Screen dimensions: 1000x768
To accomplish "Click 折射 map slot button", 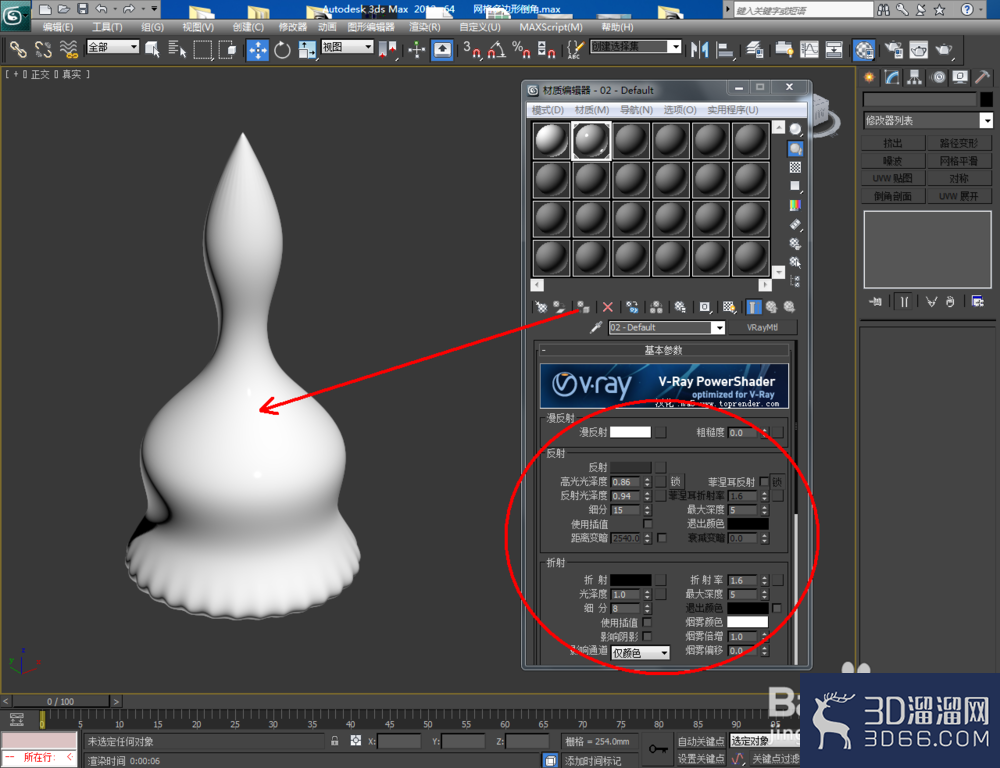I will [x=661, y=580].
